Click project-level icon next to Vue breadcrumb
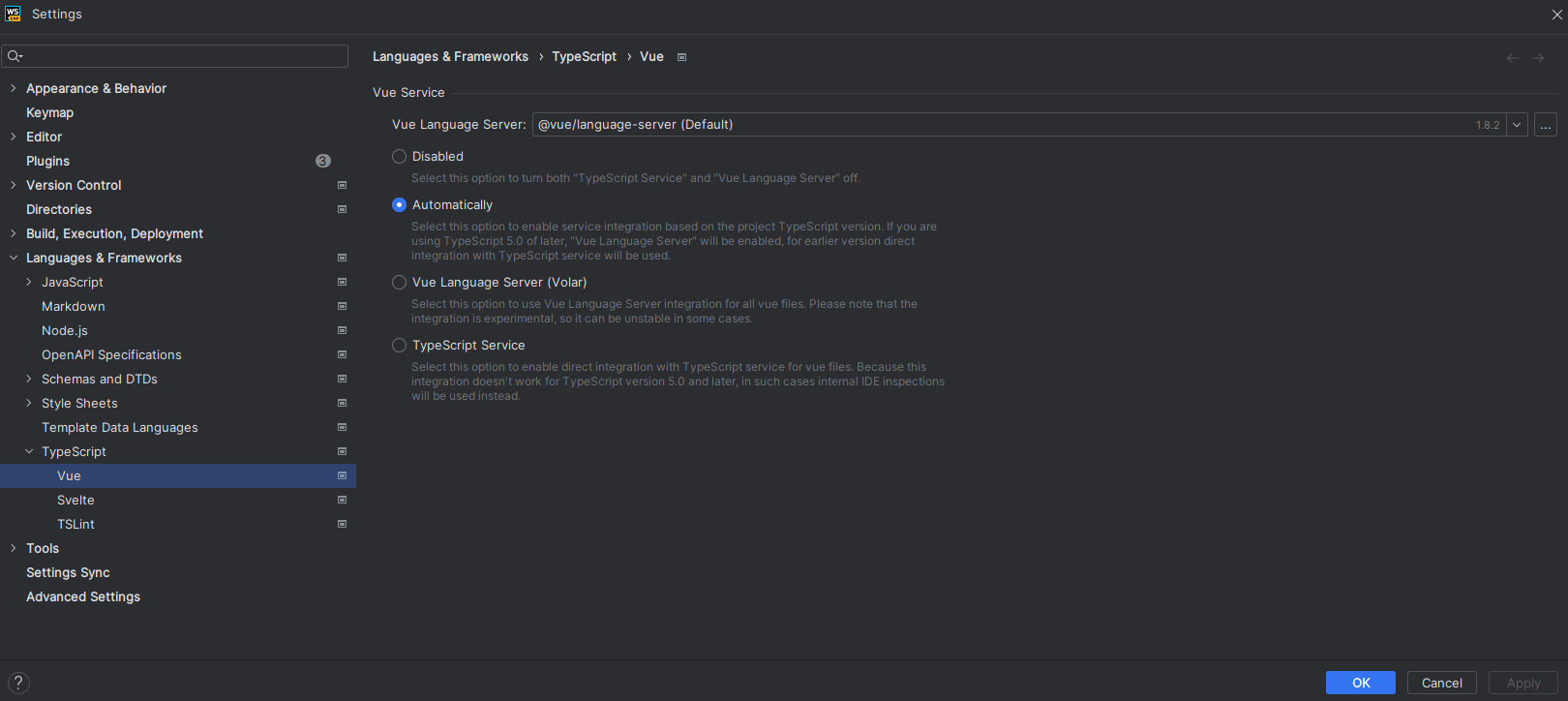The width and height of the screenshot is (1568, 701). [682, 57]
